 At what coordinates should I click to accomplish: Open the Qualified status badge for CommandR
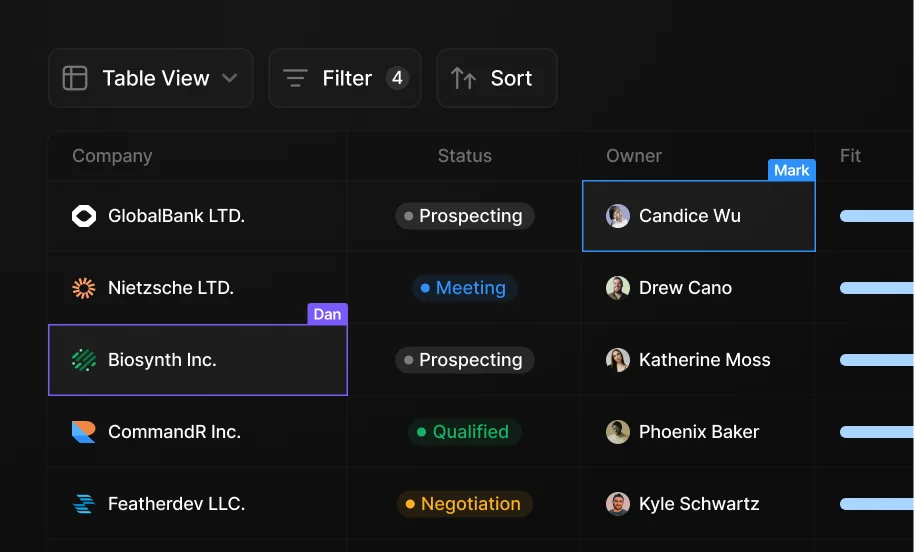coord(464,432)
